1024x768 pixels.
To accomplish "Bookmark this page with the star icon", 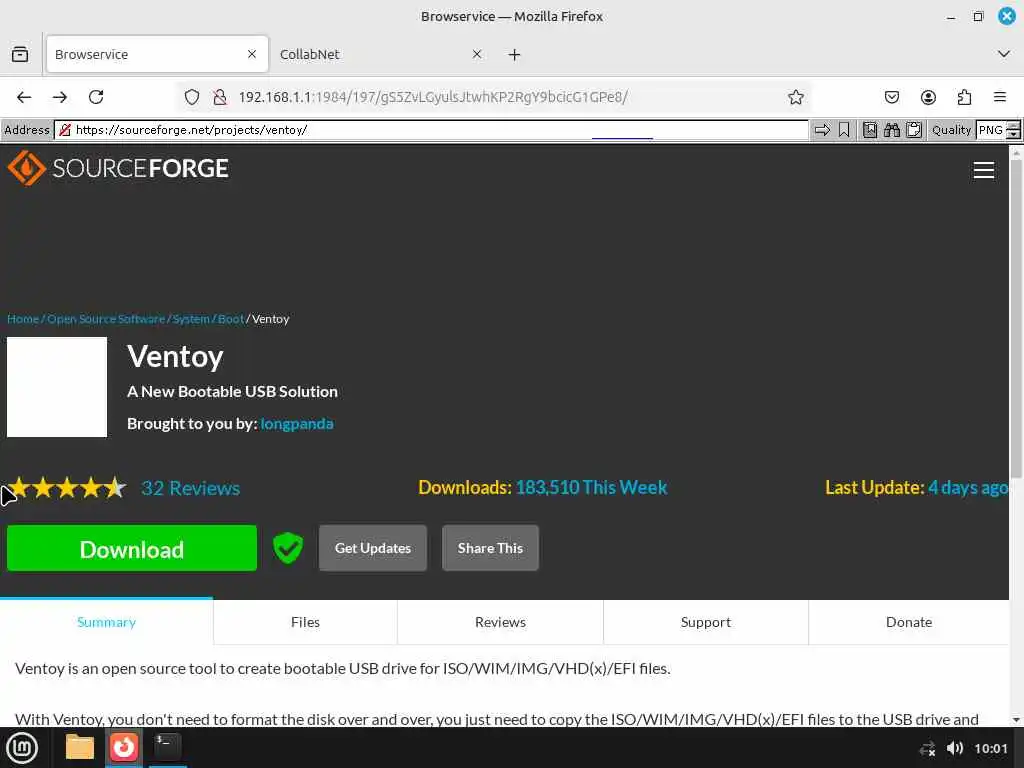I will [x=795, y=97].
